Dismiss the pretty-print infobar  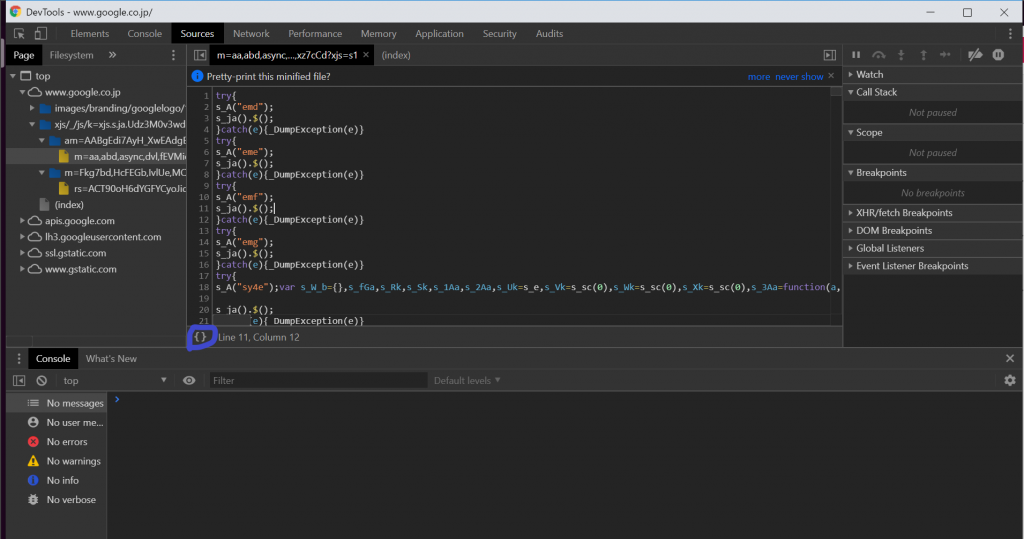click(x=831, y=76)
